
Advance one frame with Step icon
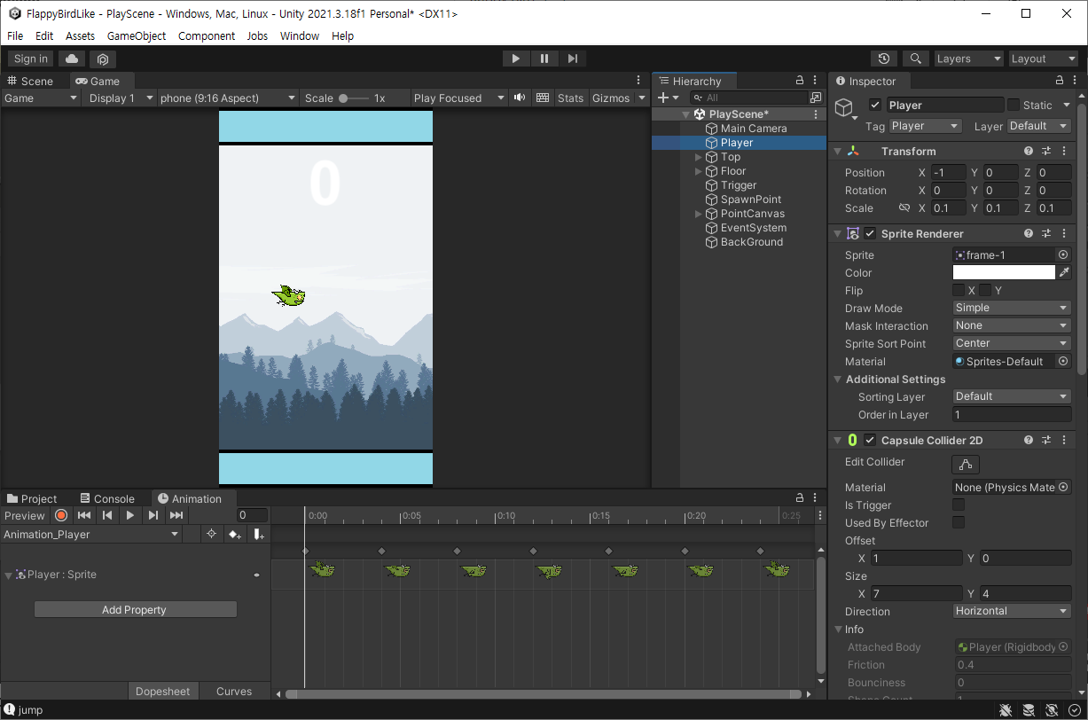pyautogui.click(x=572, y=59)
